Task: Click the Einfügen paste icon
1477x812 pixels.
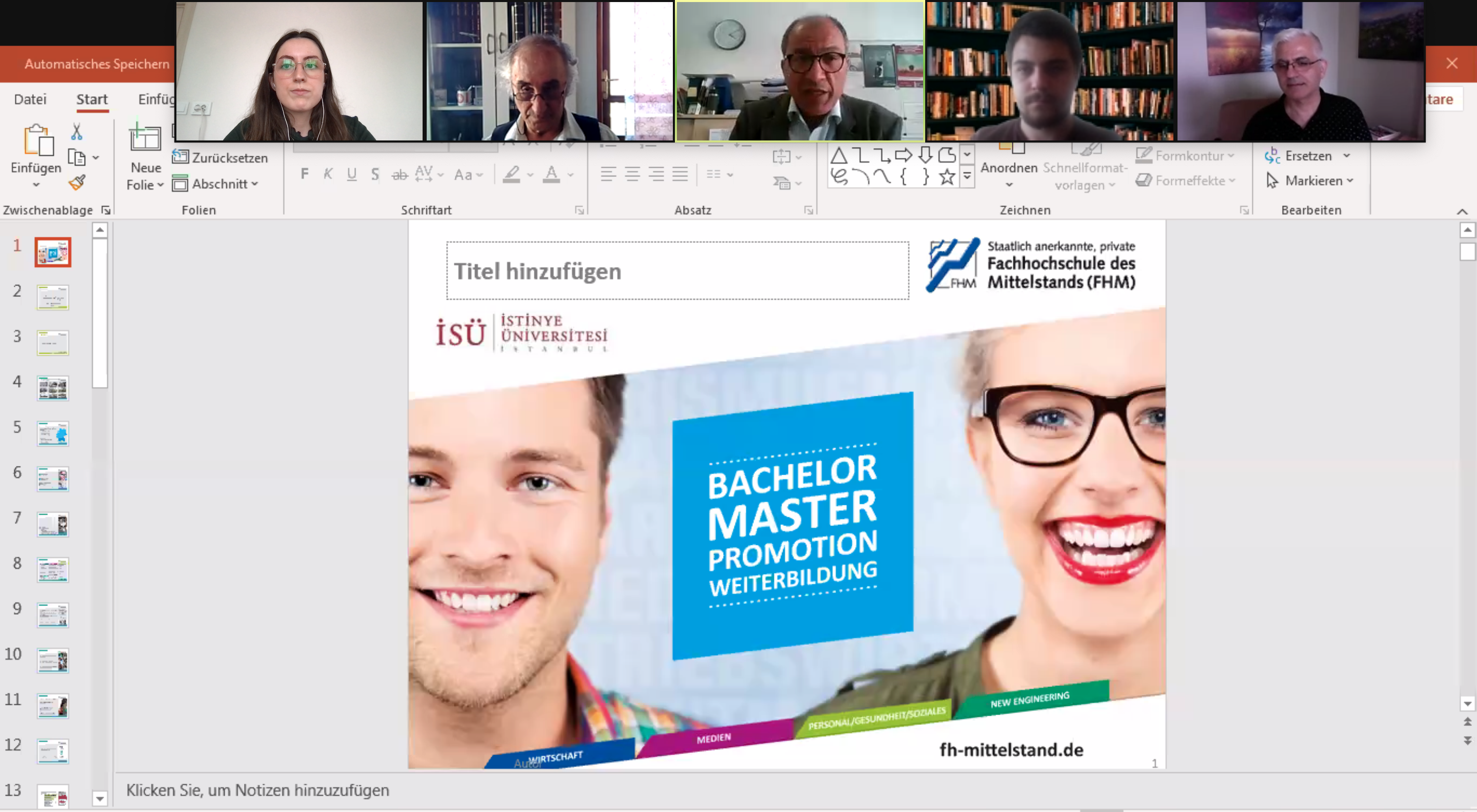Action: point(38,140)
